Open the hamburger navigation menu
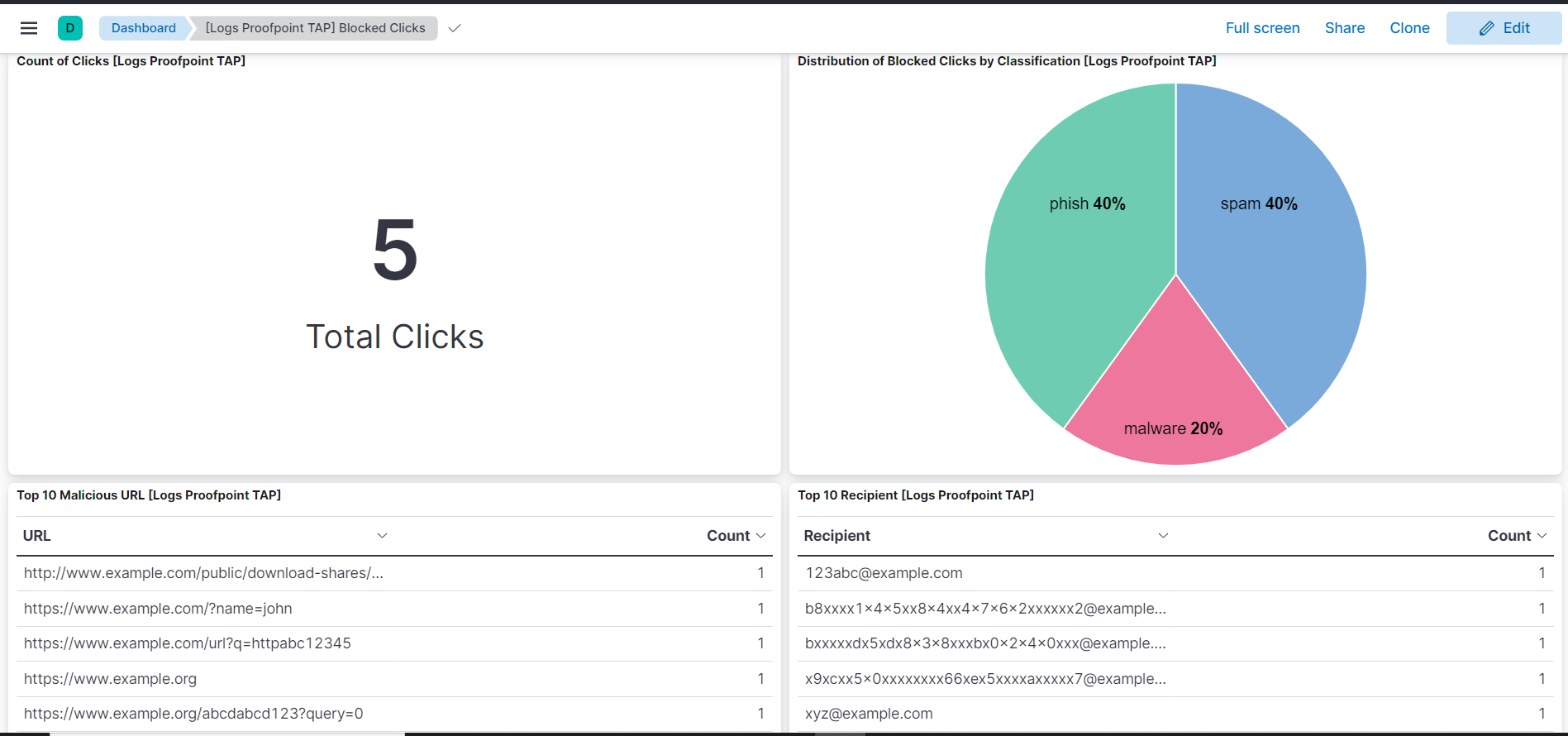 tap(29, 28)
